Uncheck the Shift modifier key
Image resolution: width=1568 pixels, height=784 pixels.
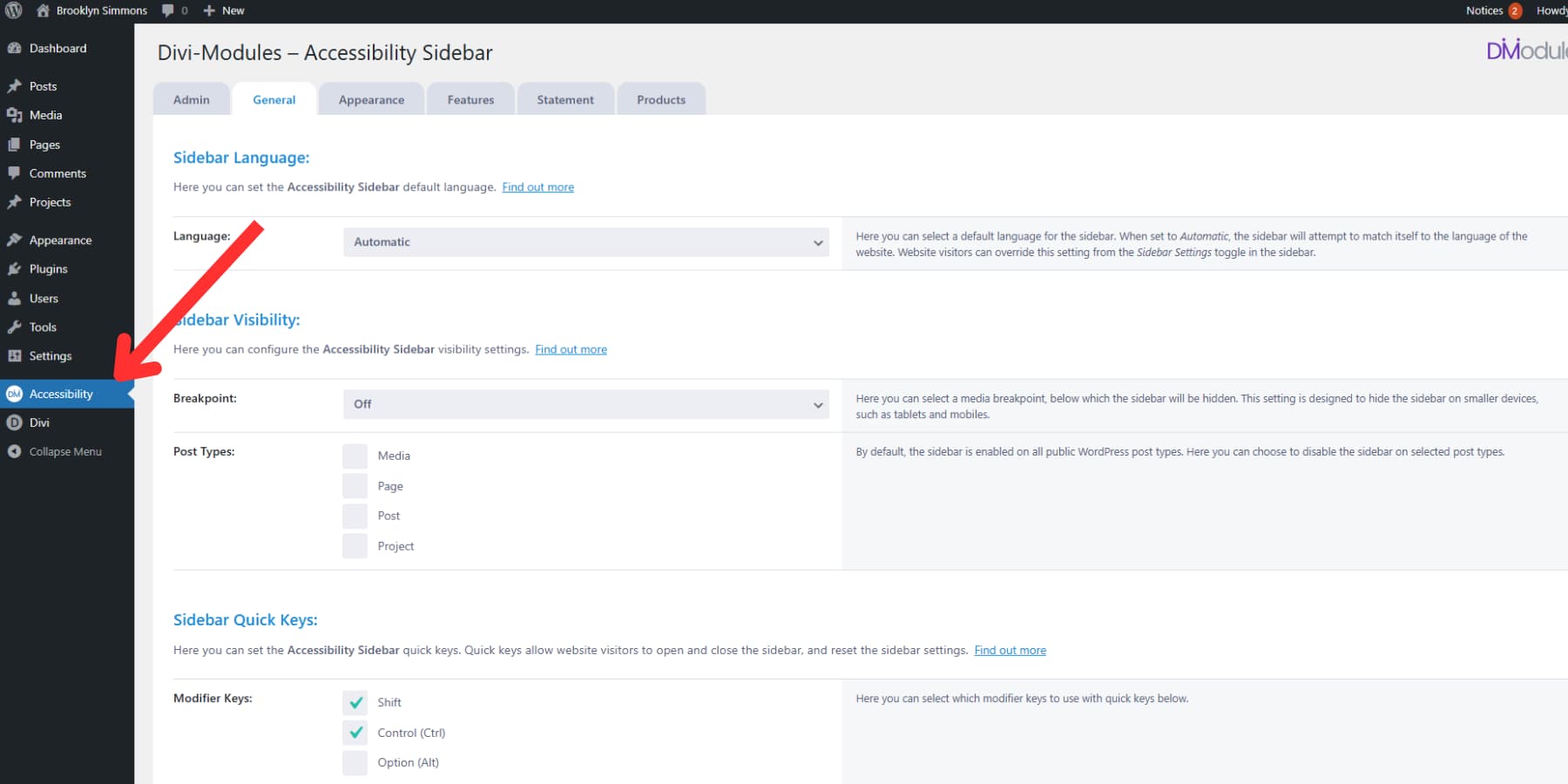(355, 702)
